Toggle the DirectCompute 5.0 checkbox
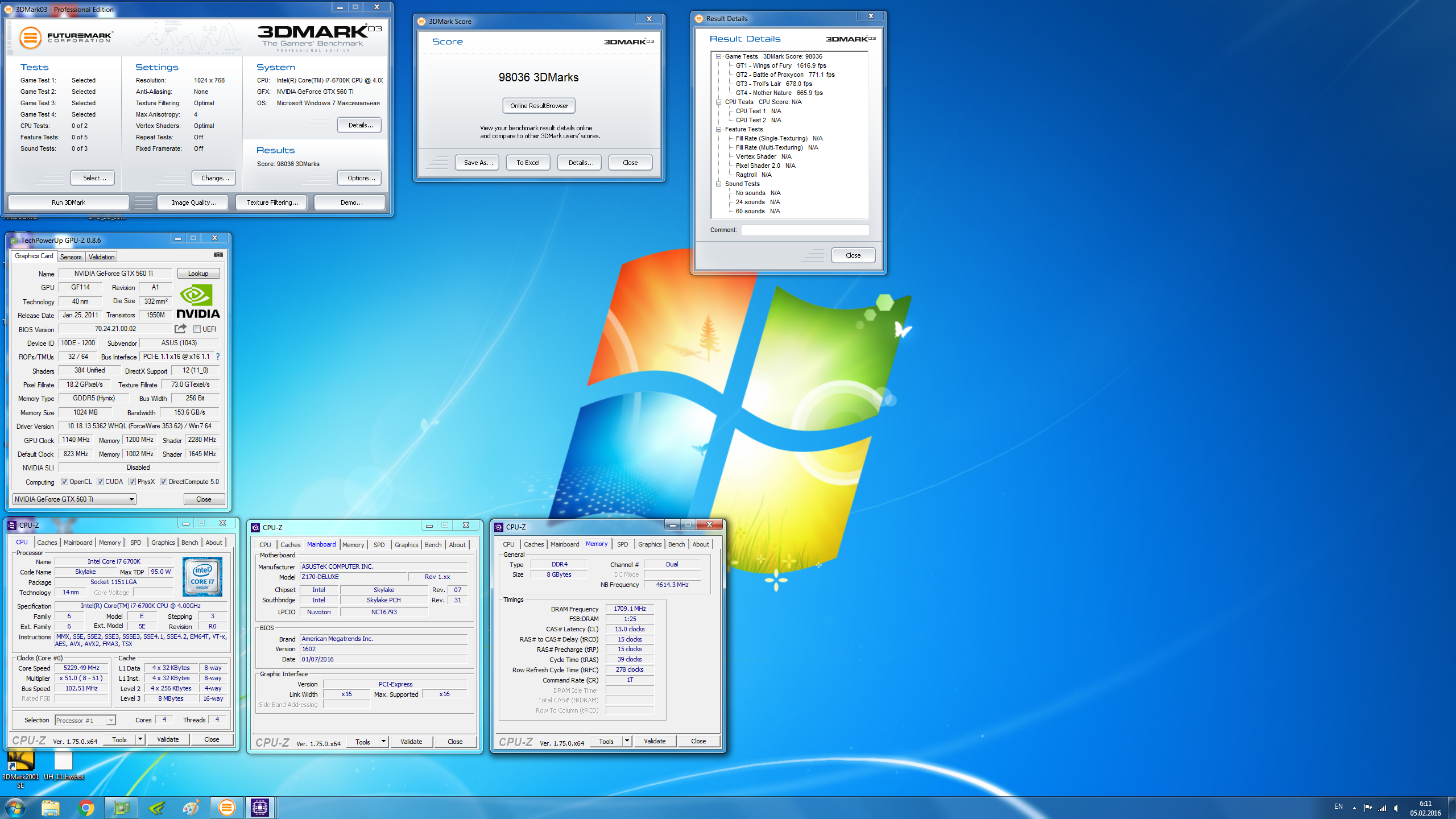1456x819 pixels. 163,482
